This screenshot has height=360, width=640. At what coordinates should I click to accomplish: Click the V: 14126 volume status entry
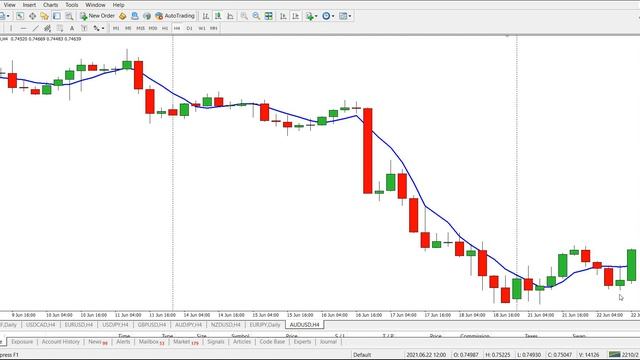click(x=589, y=355)
